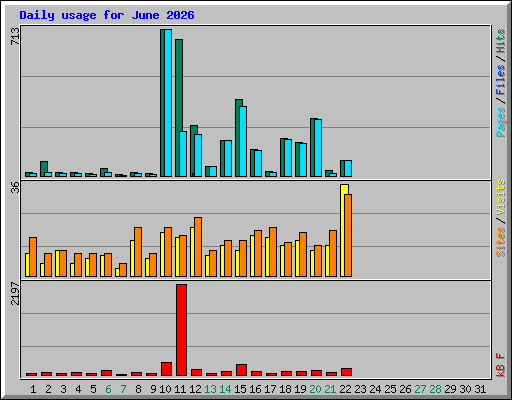Select the tall red KB bar for day 11
This screenshot has height=400, width=512.
click(x=181, y=330)
